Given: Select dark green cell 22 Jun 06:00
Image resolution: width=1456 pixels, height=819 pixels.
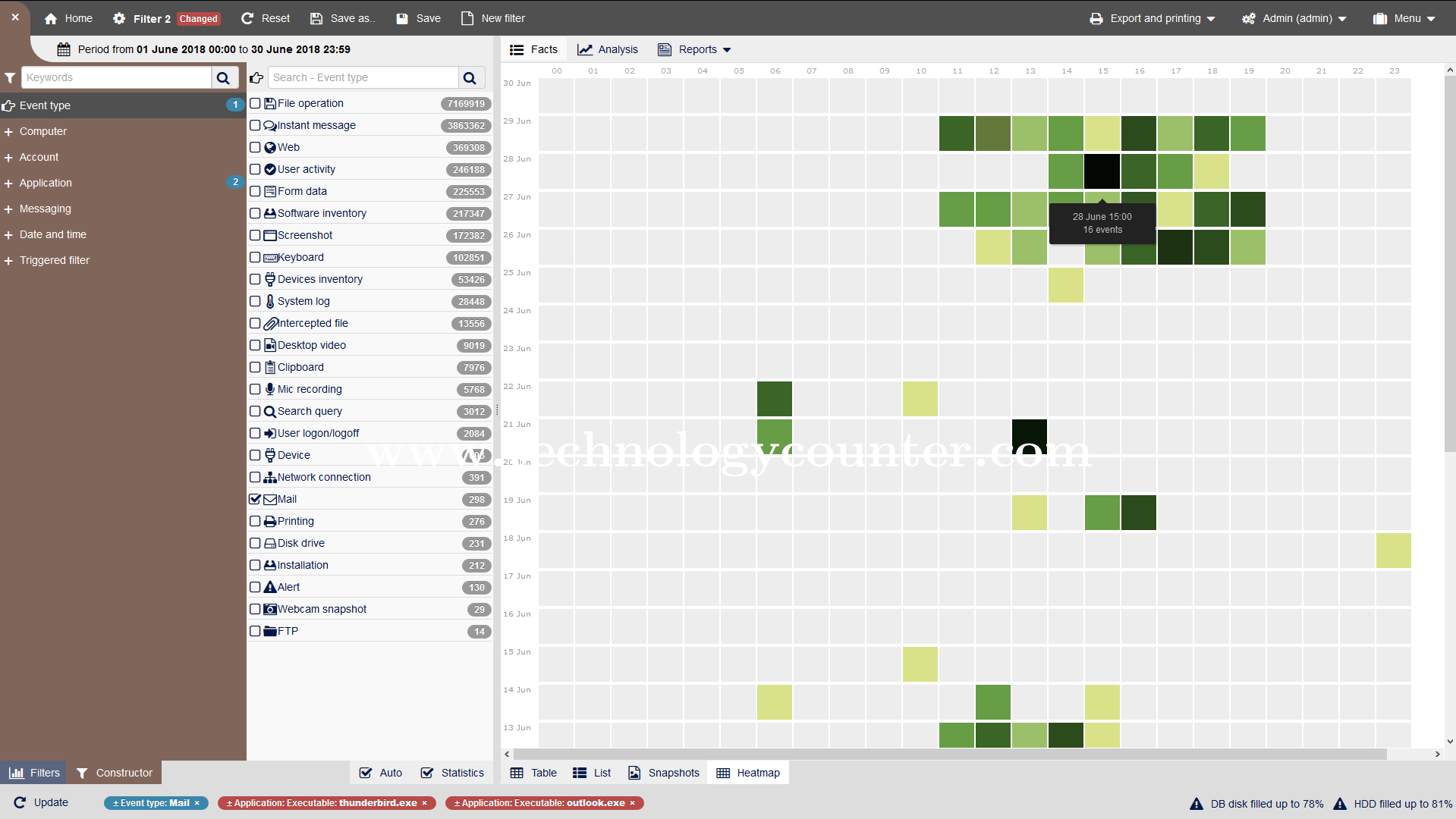Looking at the screenshot, I should [x=774, y=399].
